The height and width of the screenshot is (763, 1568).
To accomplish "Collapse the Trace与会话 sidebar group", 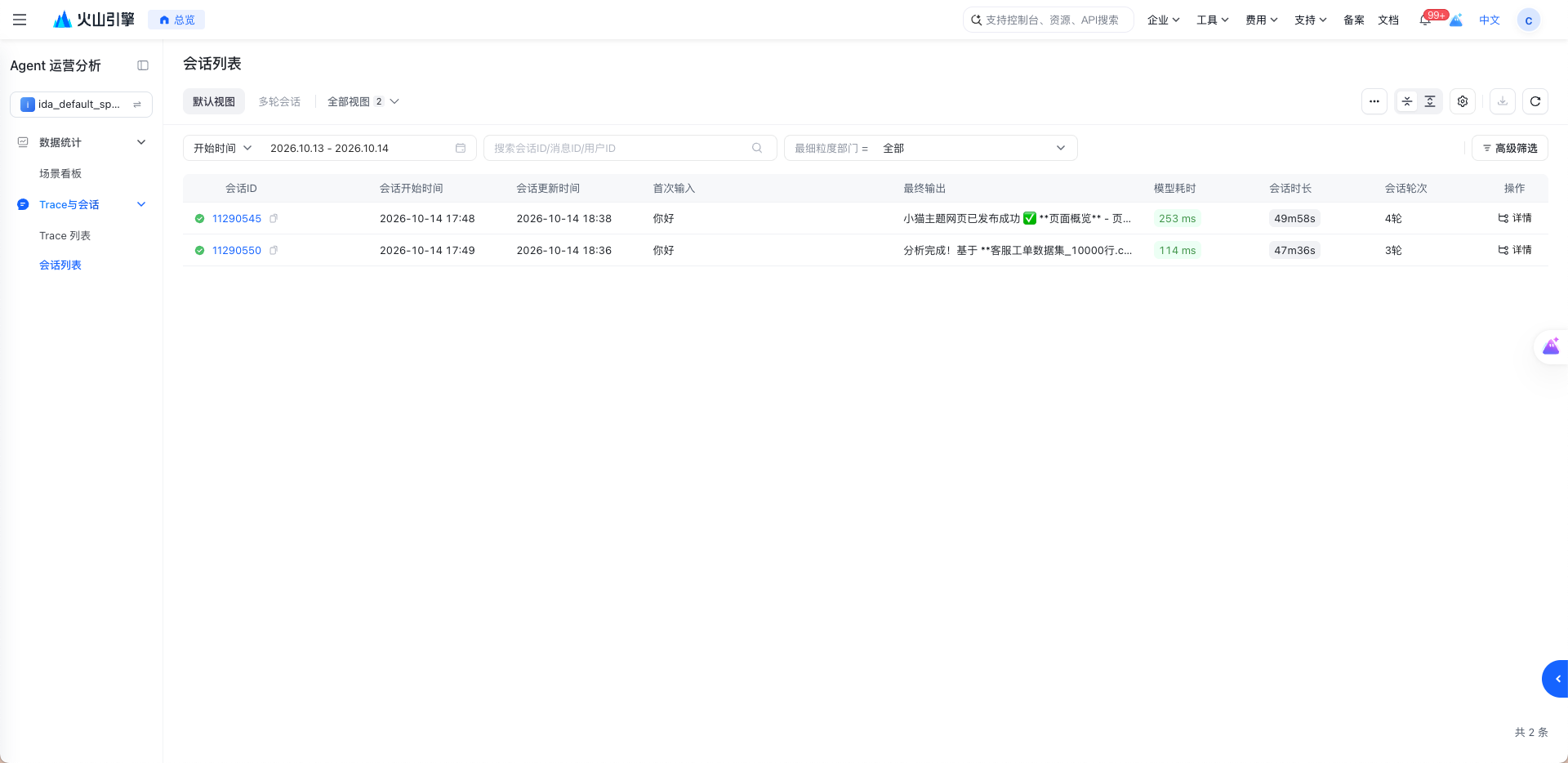I will click(x=141, y=204).
